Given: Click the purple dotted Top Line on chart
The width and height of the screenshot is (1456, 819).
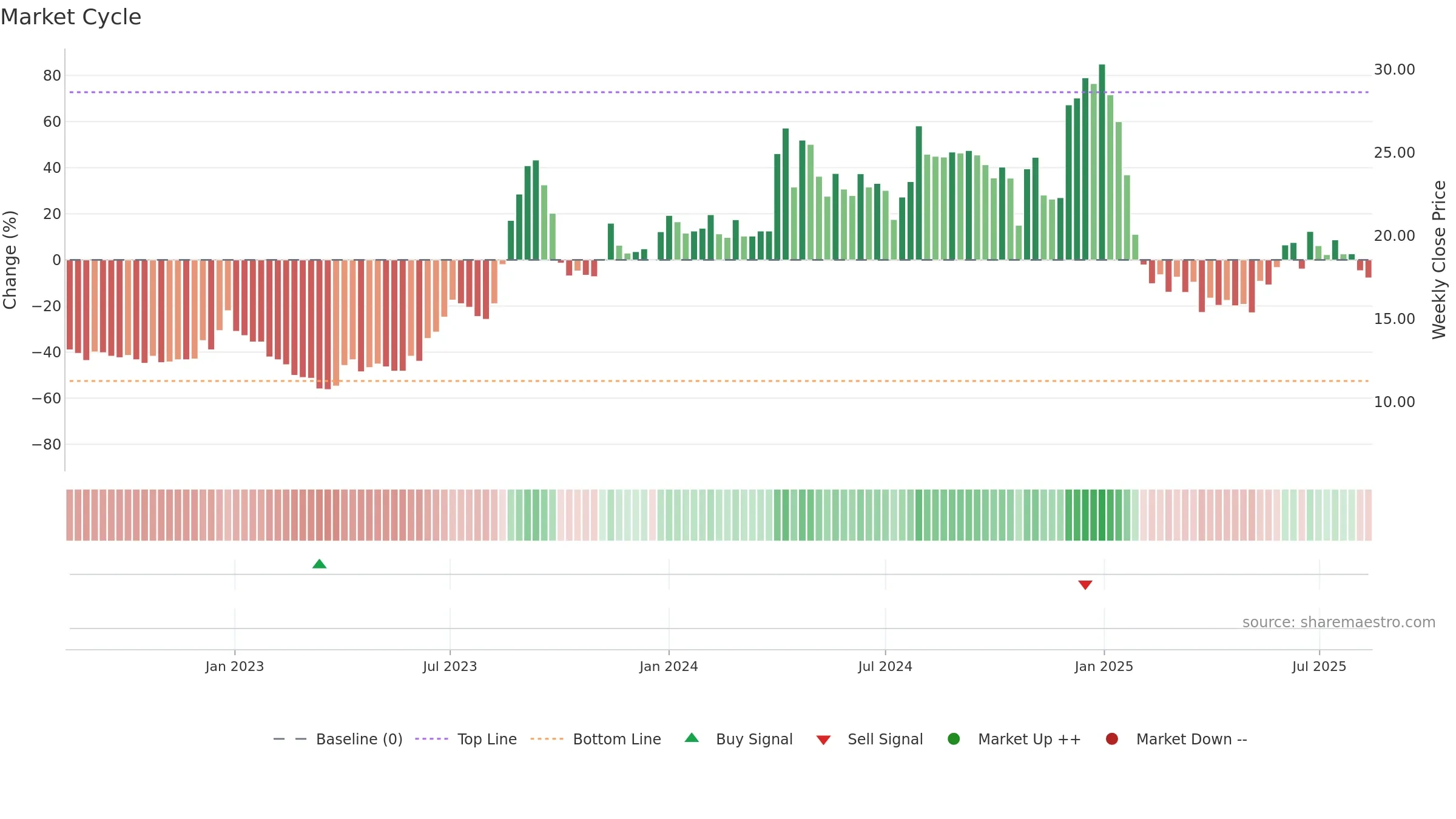Looking at the screenshot, I should pos(719,92).
